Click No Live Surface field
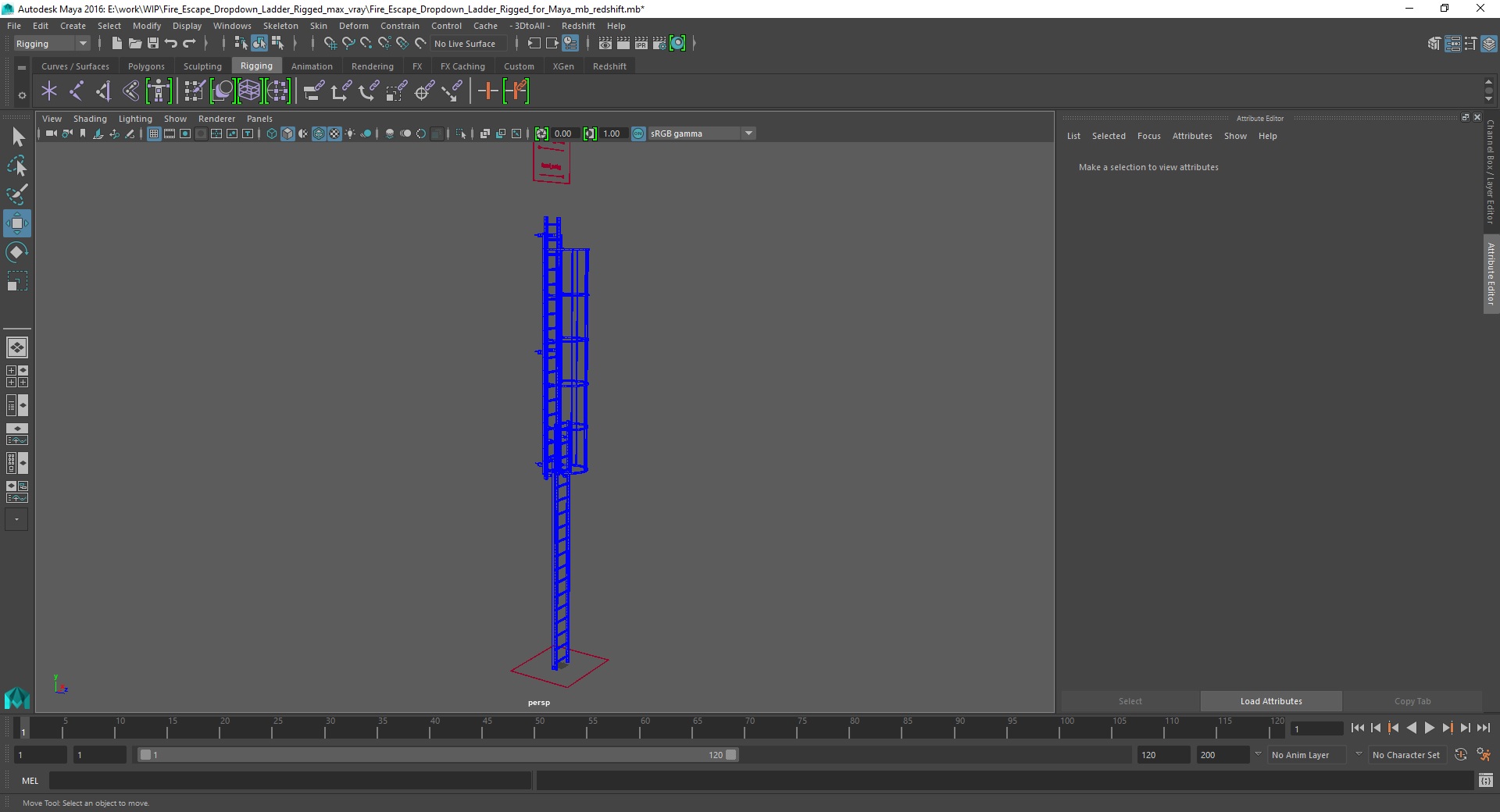This screenshot has width=1500, height=812. 470,44
